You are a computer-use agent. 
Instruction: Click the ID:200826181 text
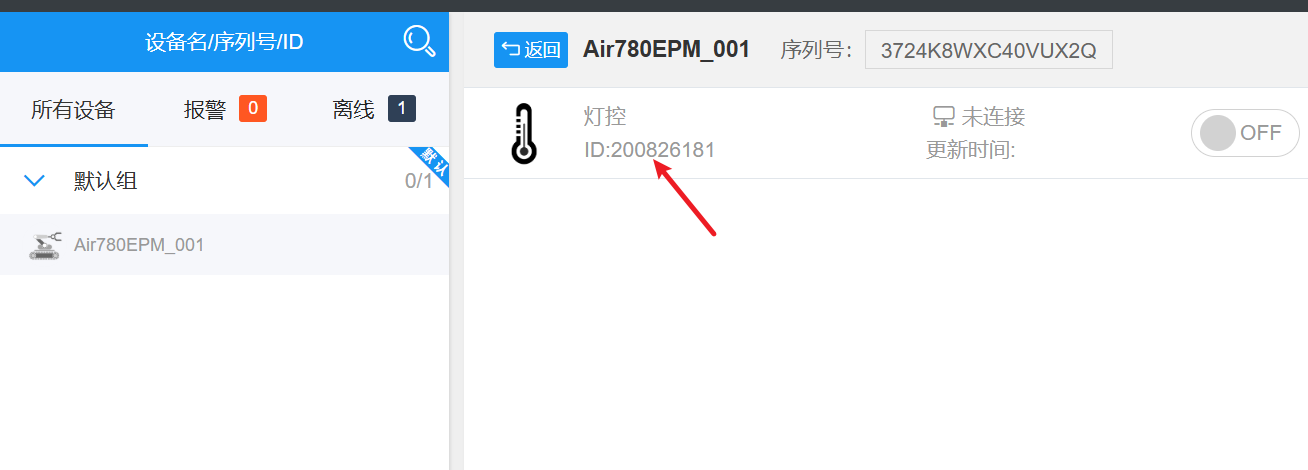[649, 150]
